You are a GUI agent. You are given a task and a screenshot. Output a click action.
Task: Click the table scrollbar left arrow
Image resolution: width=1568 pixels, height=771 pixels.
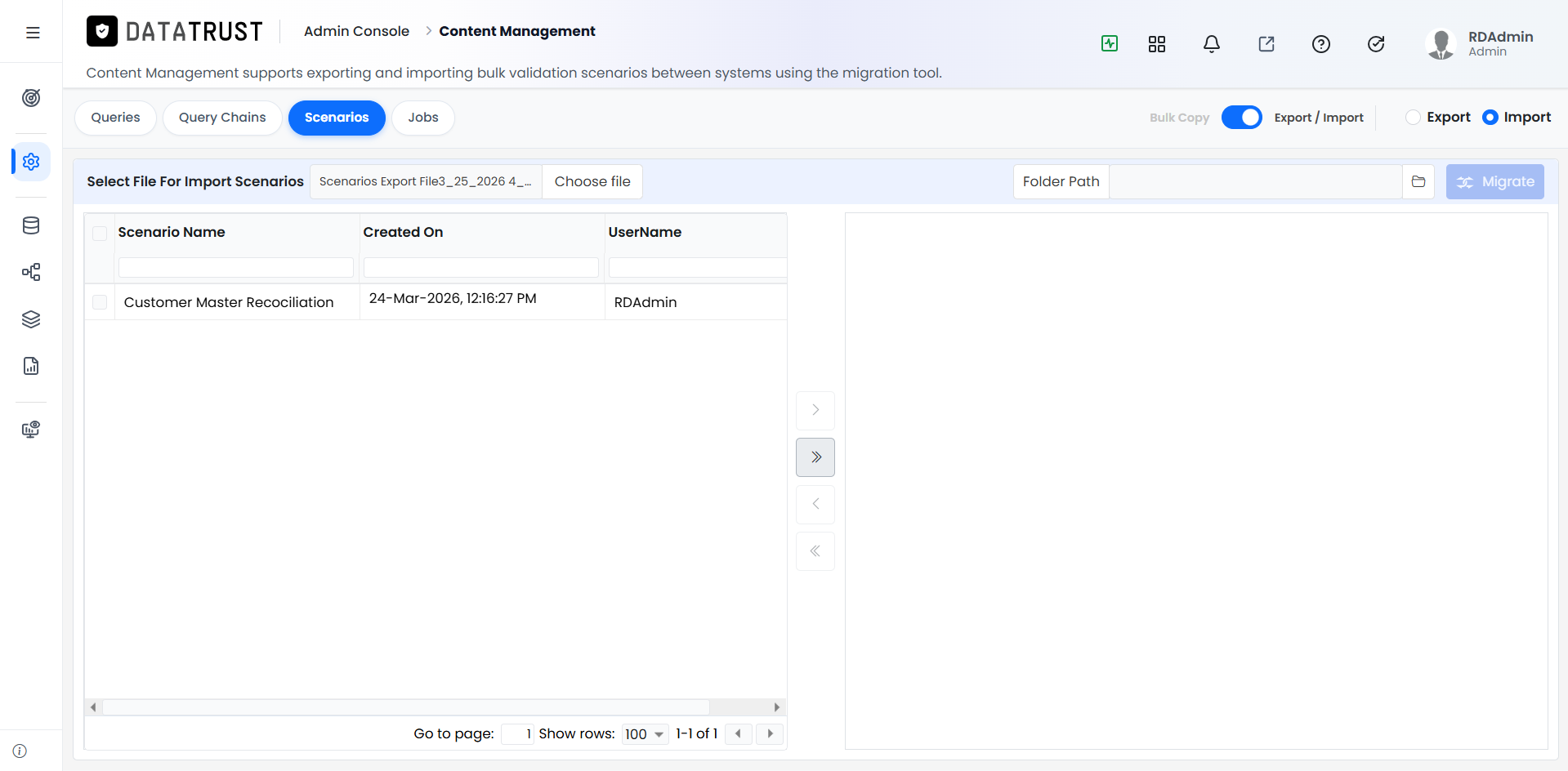click(93, 707)
